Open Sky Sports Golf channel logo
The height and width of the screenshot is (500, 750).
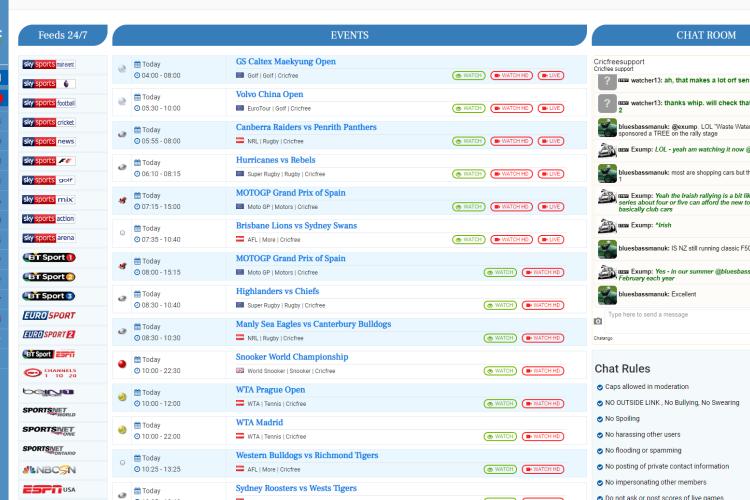click(x=49, y=180)
